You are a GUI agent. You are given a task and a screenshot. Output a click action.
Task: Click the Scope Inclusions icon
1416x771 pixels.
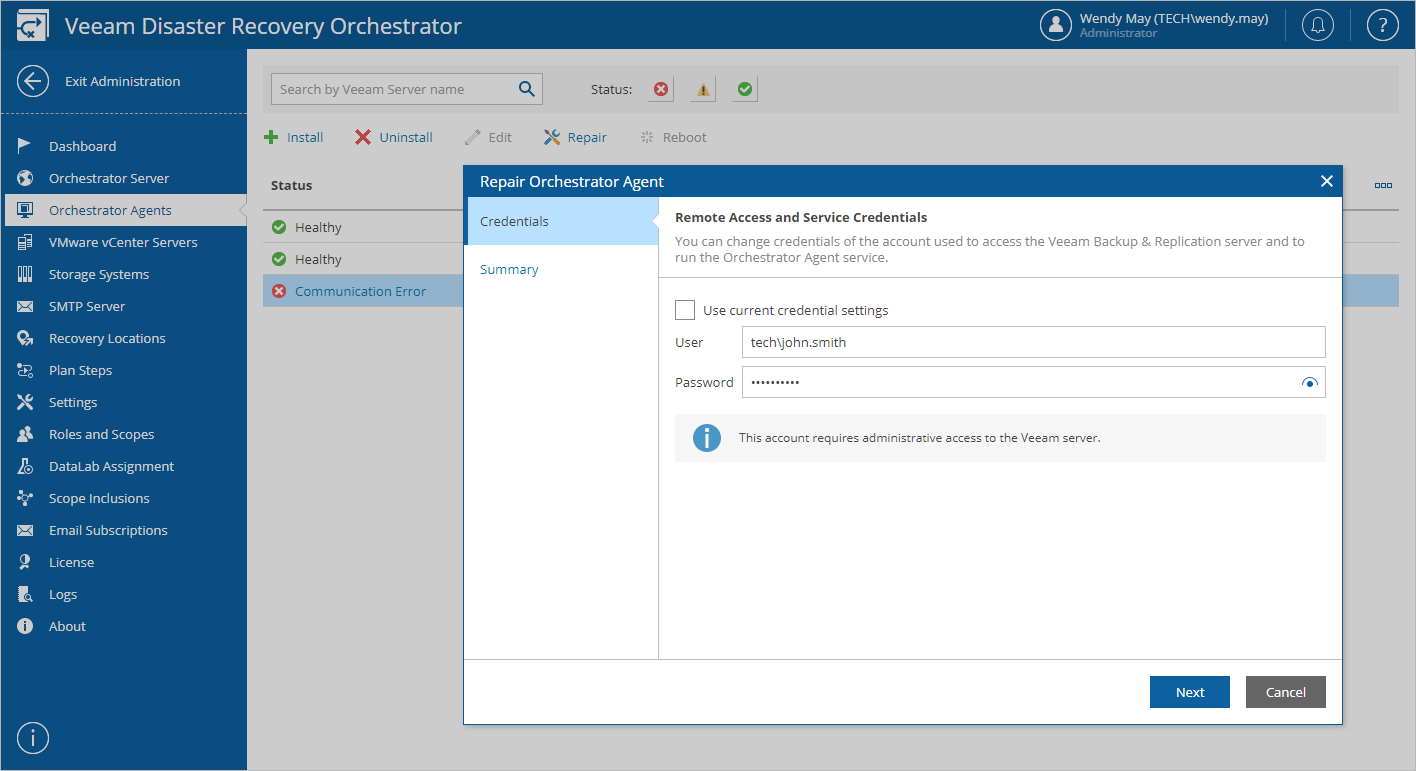point(26,498)
